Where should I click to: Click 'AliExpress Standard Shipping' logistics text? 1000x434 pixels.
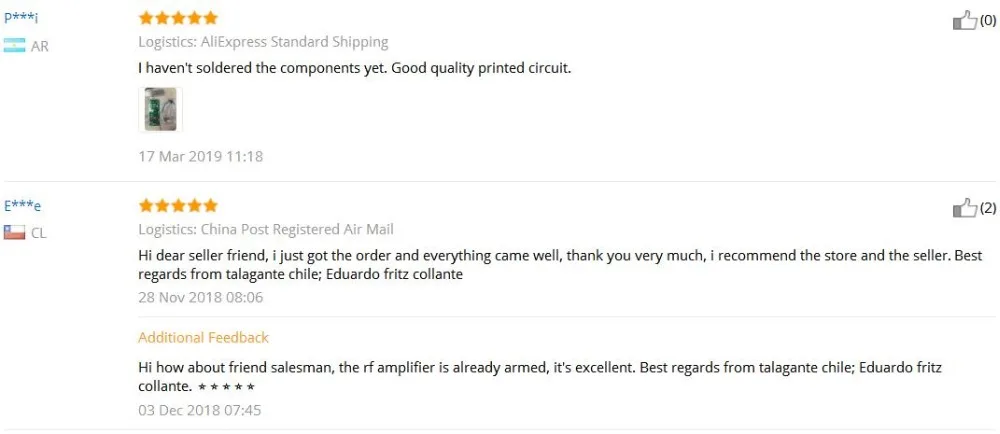pos(295,43)
